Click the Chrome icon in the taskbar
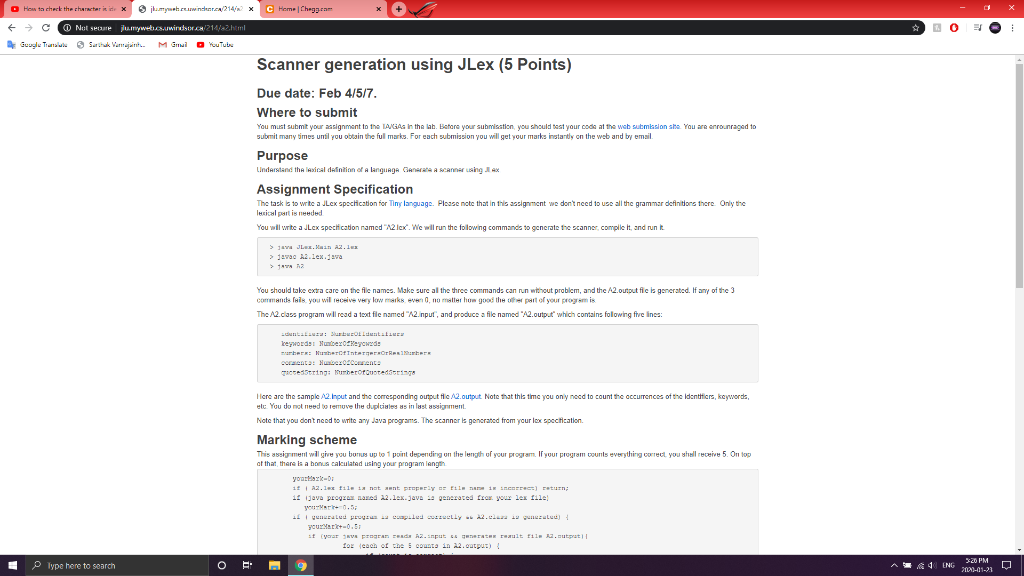 [x=300, y=566]
